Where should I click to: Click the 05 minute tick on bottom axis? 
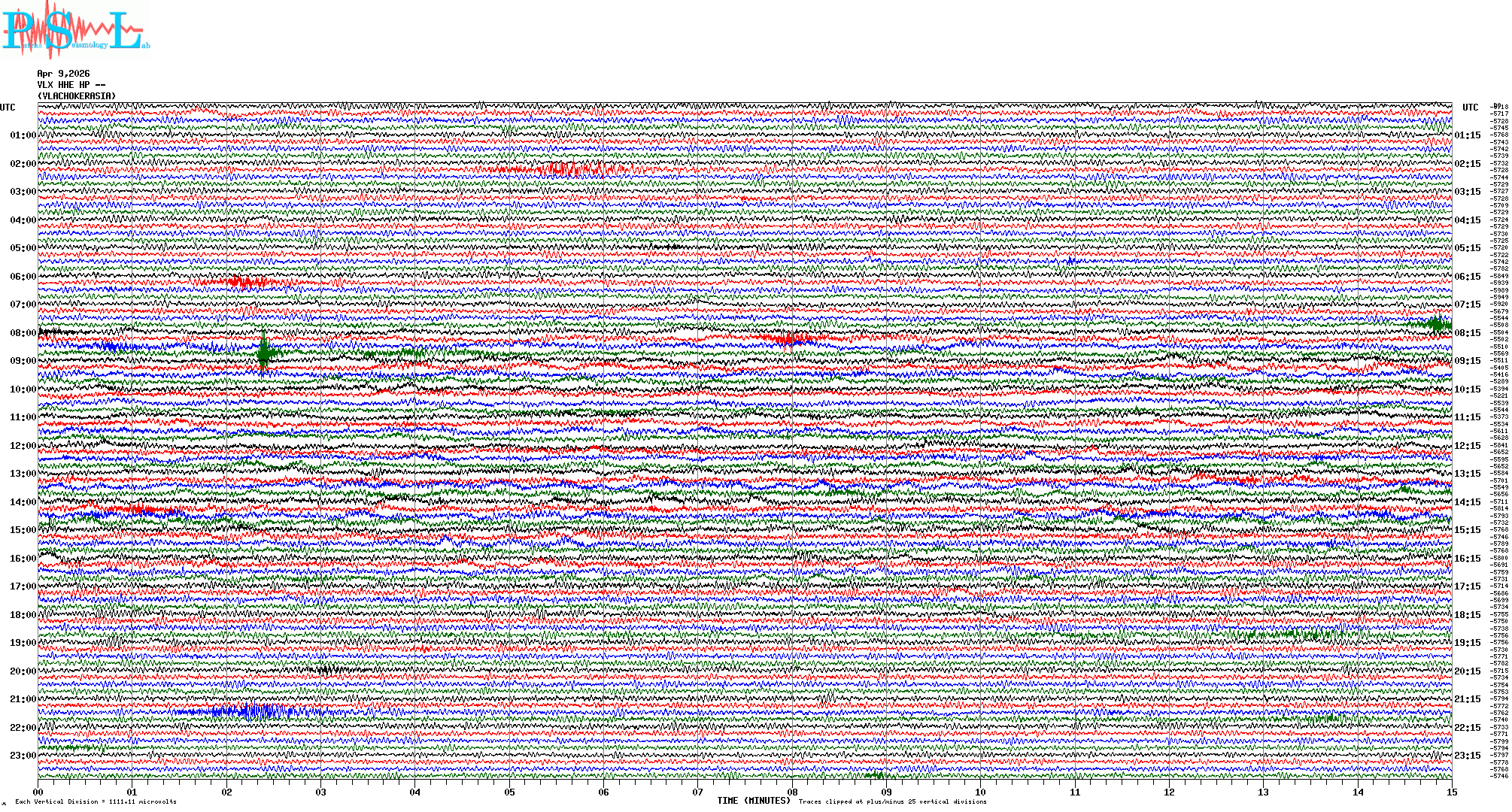pos(509,792)
